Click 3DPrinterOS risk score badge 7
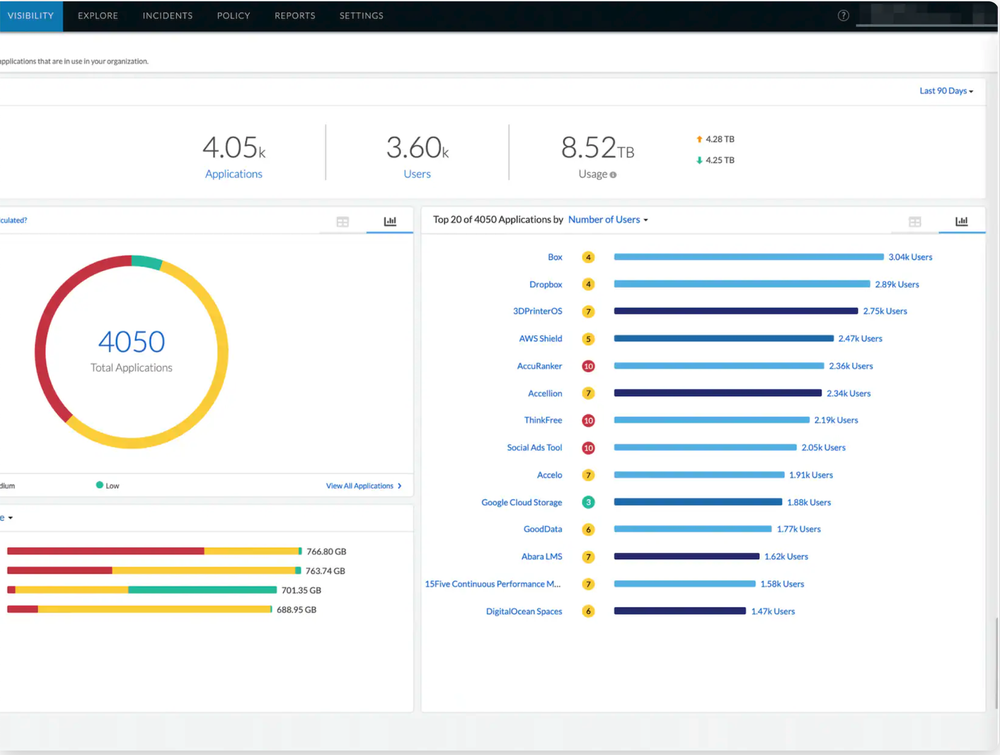Viewport: 1000px width, 755px height. click(x=588, y=311)
